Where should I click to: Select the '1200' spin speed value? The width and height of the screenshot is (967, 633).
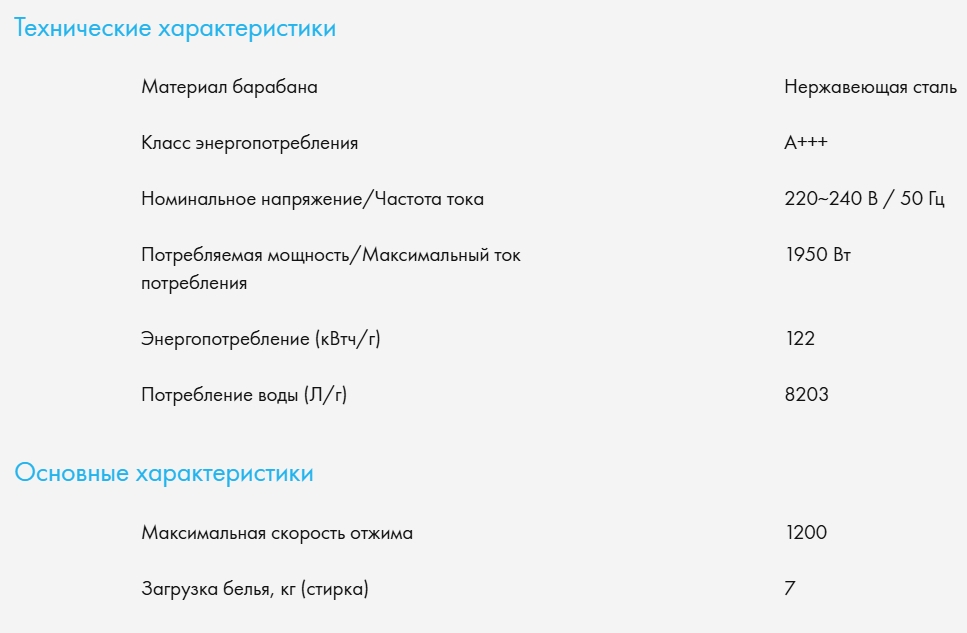[x=806, y=533]
